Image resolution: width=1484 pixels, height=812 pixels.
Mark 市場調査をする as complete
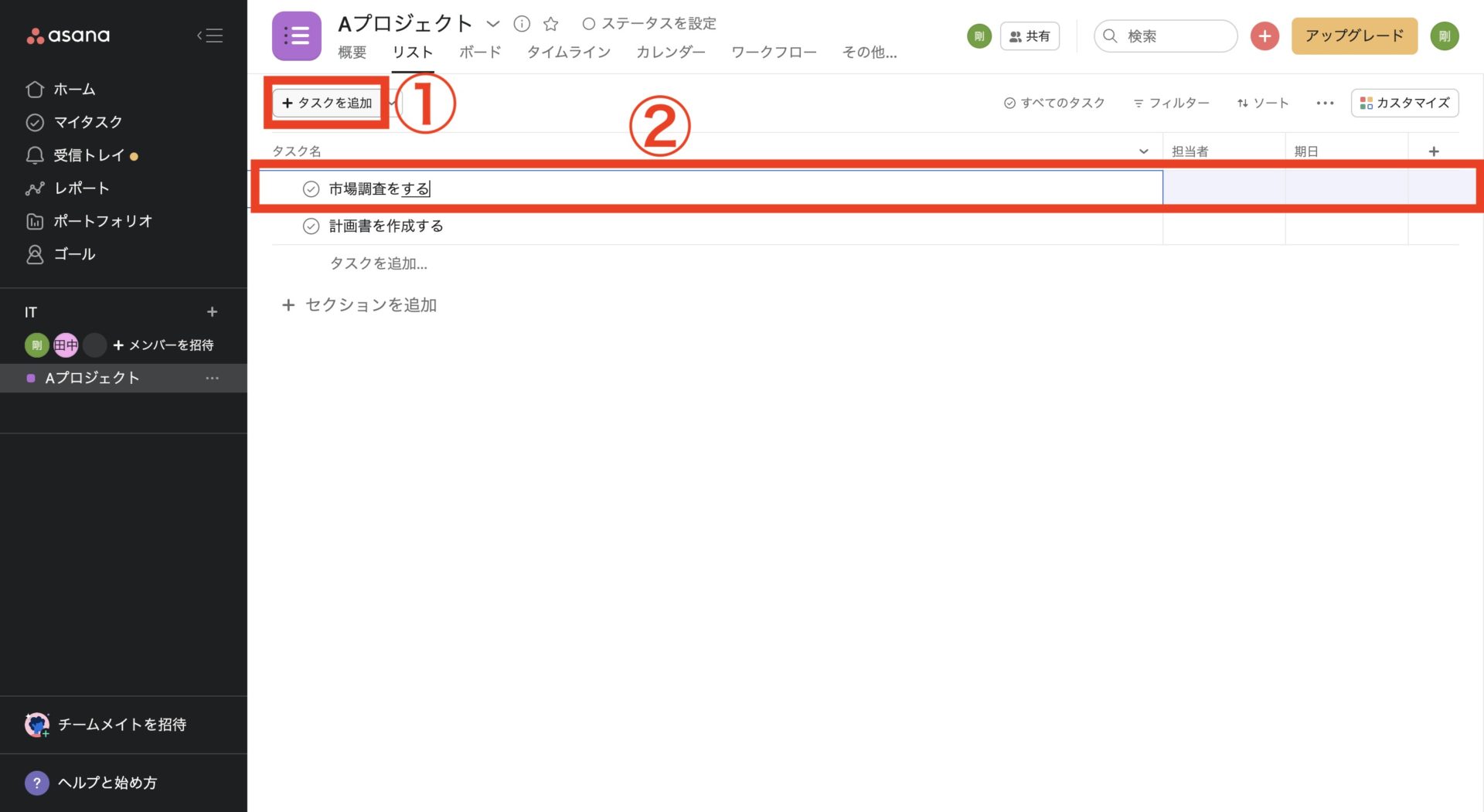coord(311,188)
